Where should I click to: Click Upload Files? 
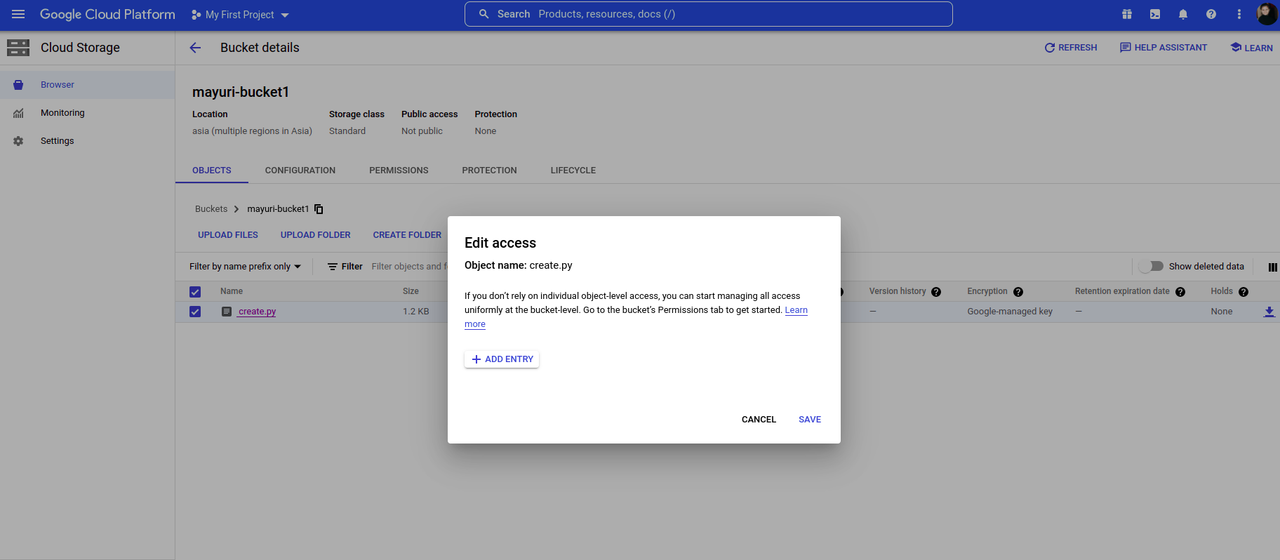[x=228, y=235]
